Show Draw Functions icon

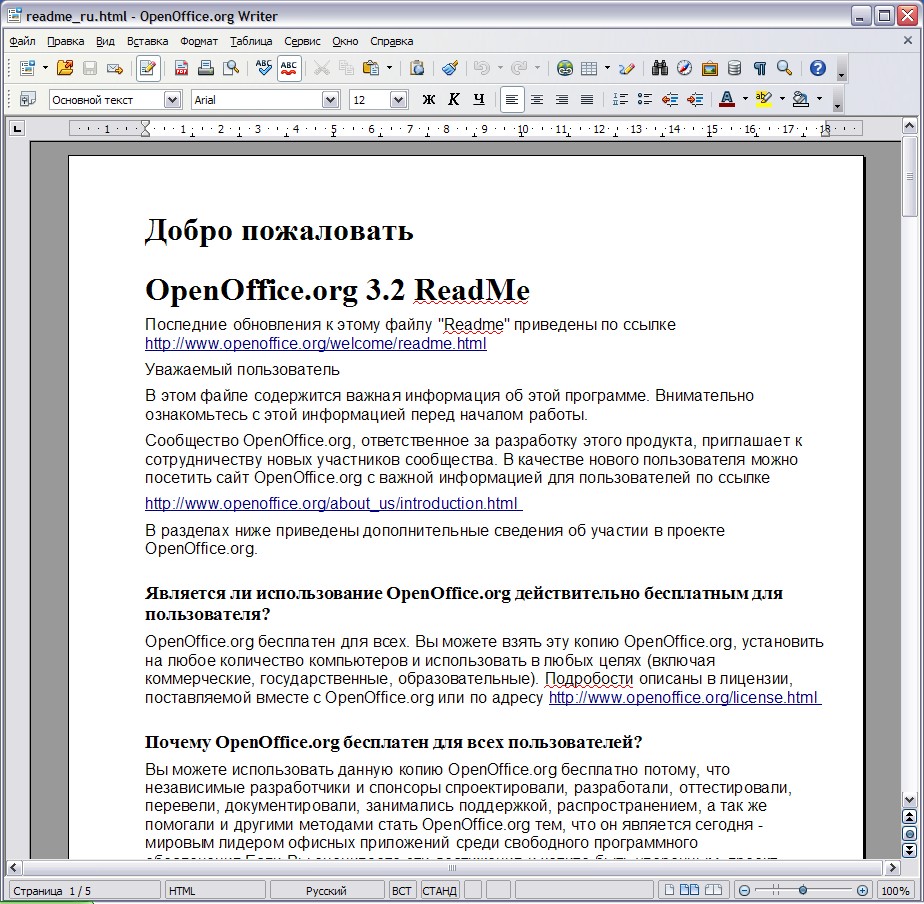pyautogui.click(x=627, y=68)
